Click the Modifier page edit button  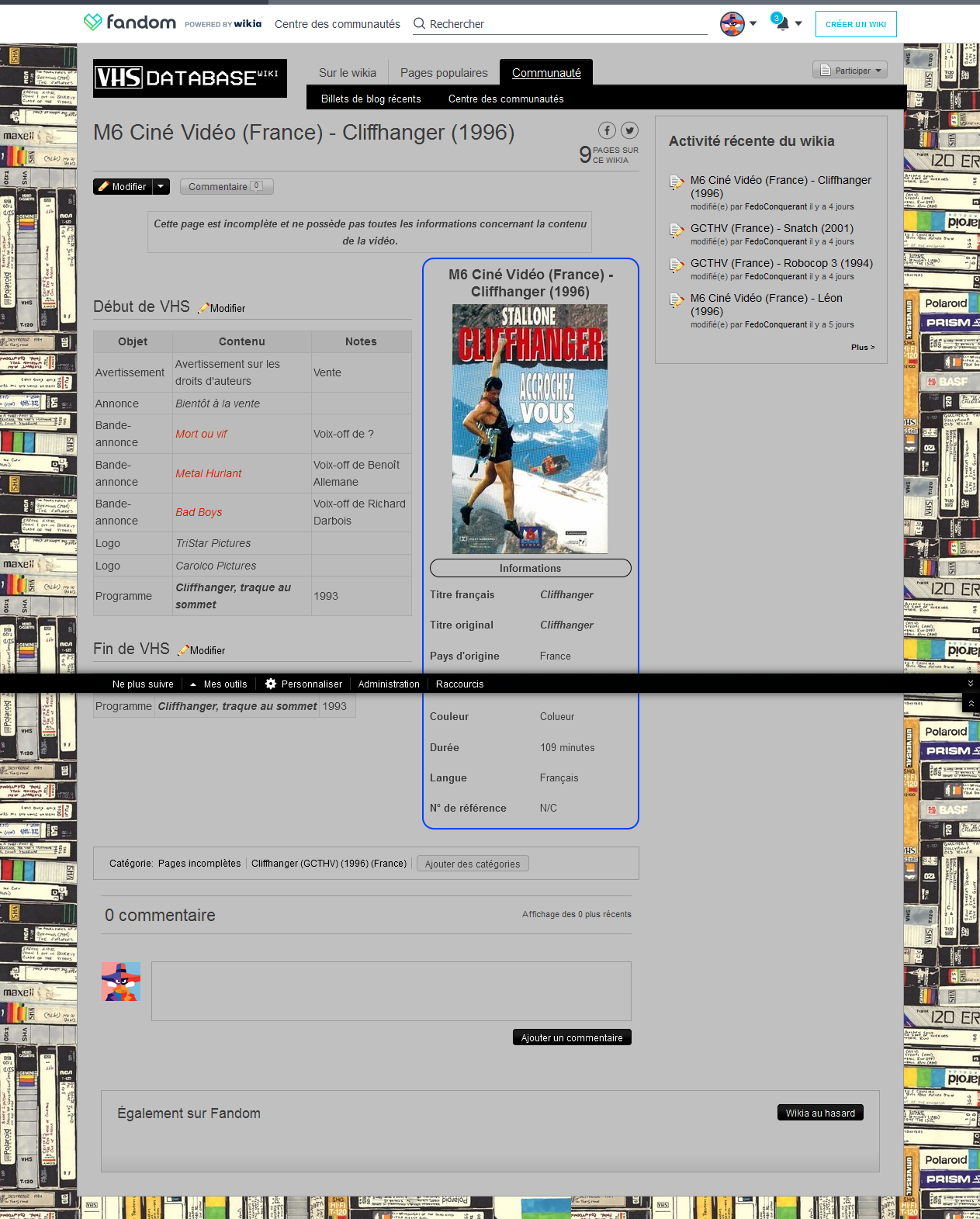[123, 186]
